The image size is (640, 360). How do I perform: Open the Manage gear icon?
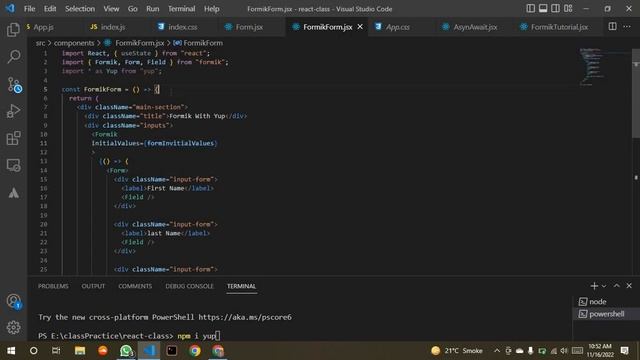[13, 327]
